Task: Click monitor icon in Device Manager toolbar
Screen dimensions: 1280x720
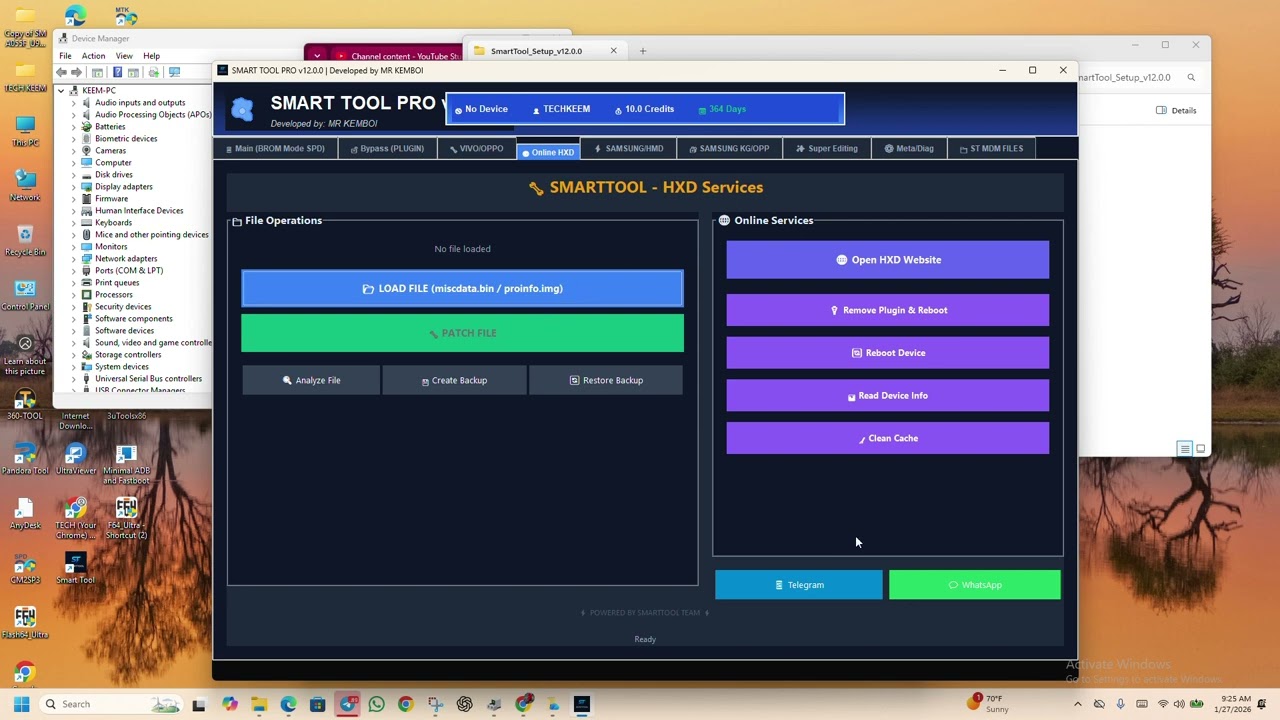Action: click(174, 72)
